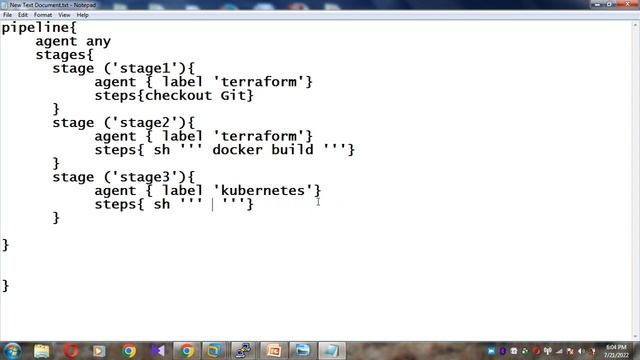
Task: Maximize the Notepad window
Action: click(609, 4)
